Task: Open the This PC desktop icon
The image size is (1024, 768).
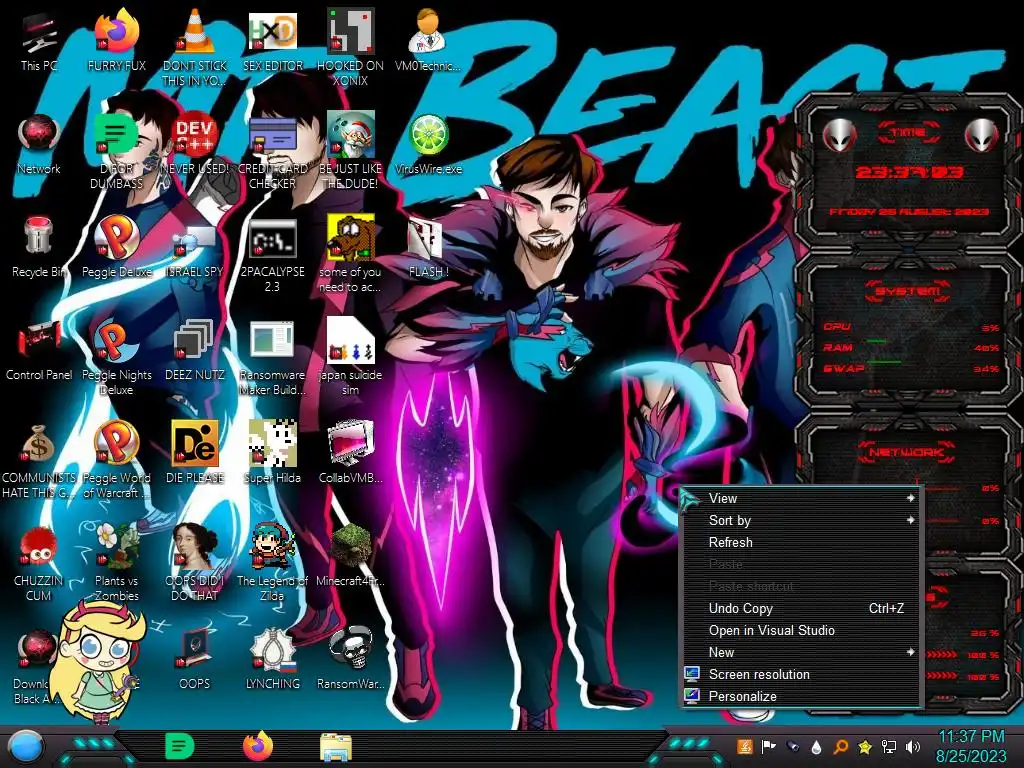Action: (39, 41)
